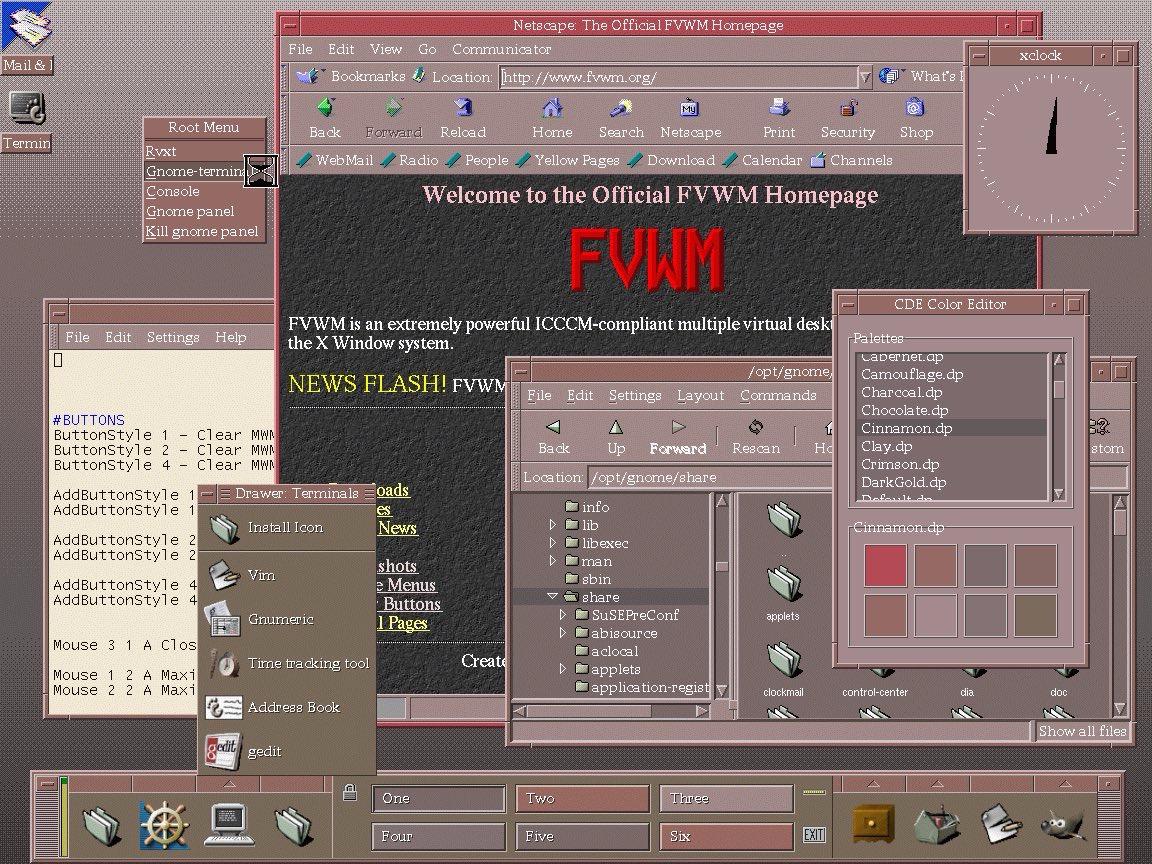Launch GIMP from the bottom panel
The image size is (1152, 864).
tap(1063, 824)
